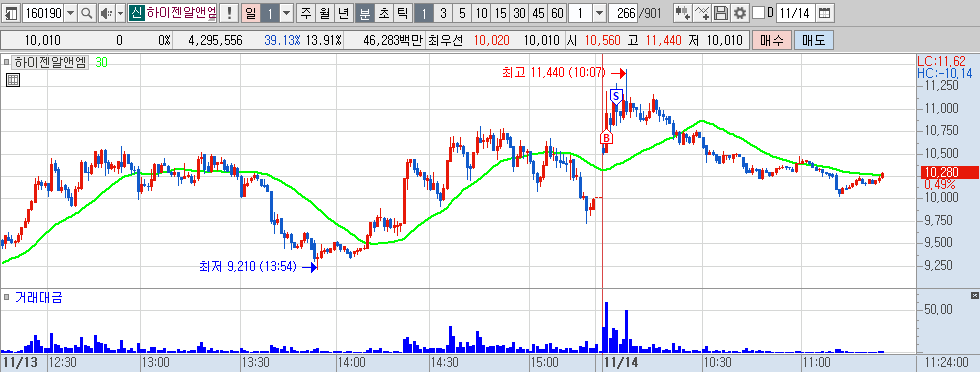Click the add line indicator icon
Screen dimensions: 980x372
pos(702,13)
